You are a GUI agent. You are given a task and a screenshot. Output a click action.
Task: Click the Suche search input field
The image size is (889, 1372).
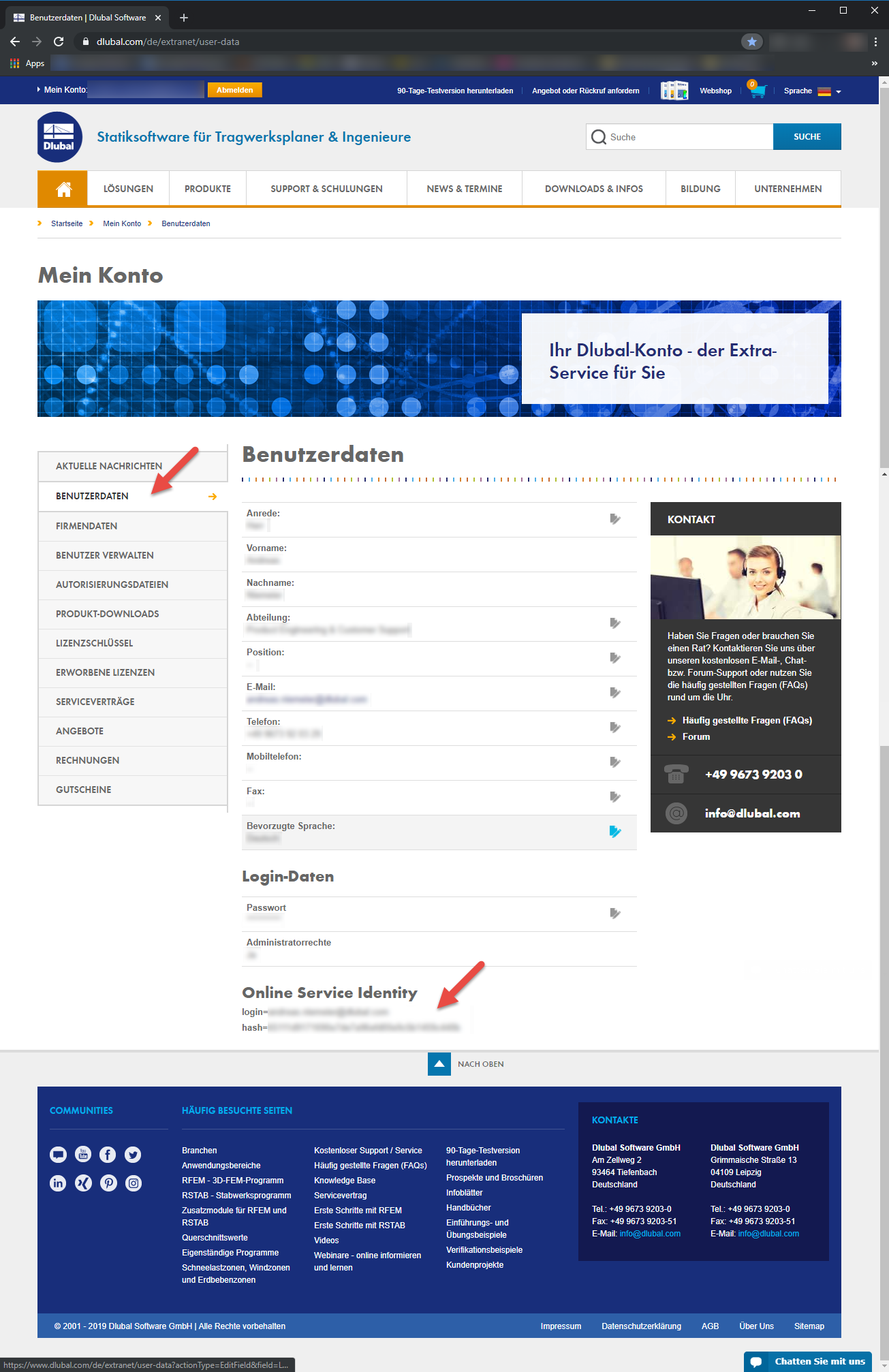point(679,137)
